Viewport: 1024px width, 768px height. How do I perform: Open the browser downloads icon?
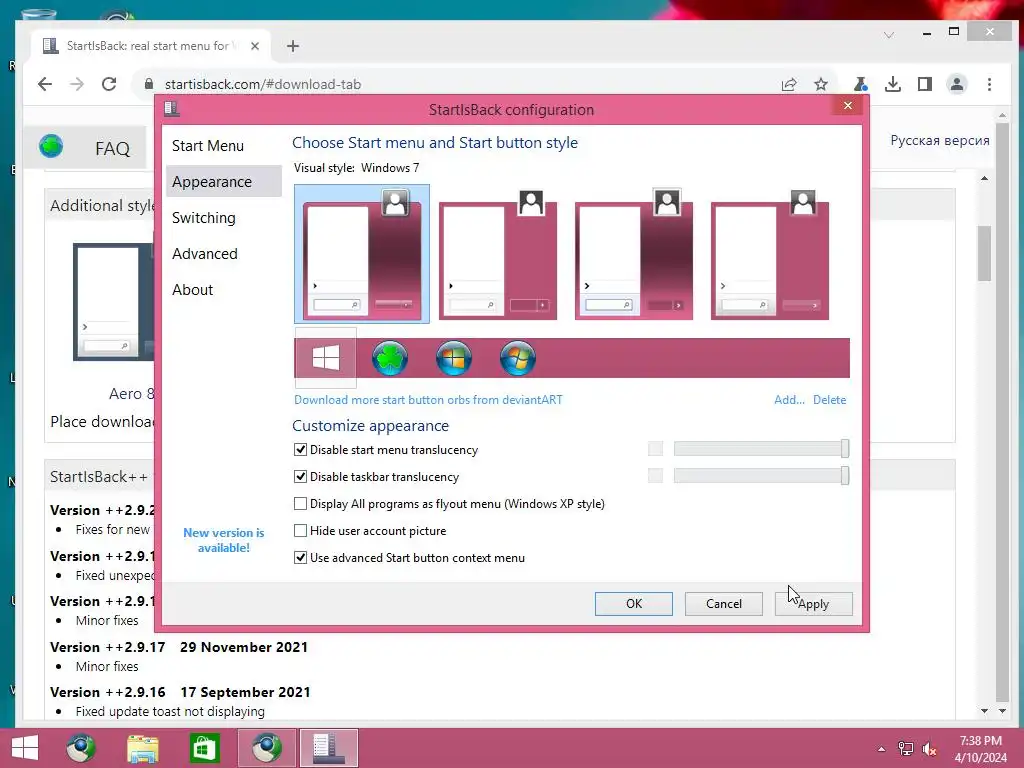pyautogui.click(x=893, y=84)
